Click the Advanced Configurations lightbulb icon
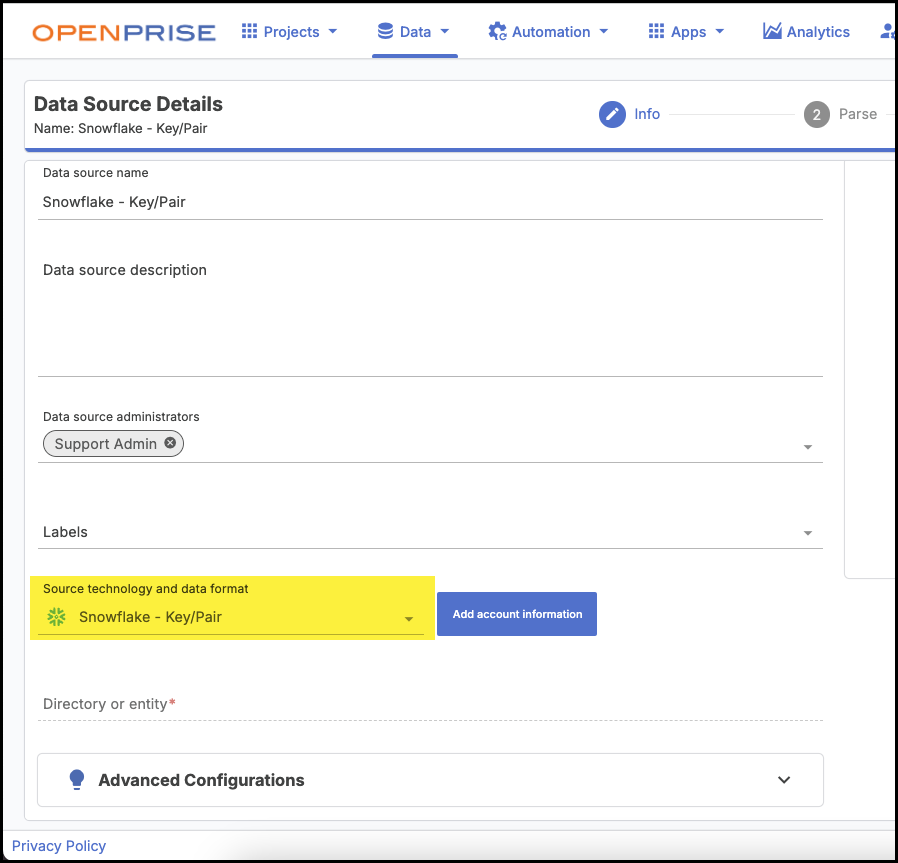898x863 pixels. [77, 780]
